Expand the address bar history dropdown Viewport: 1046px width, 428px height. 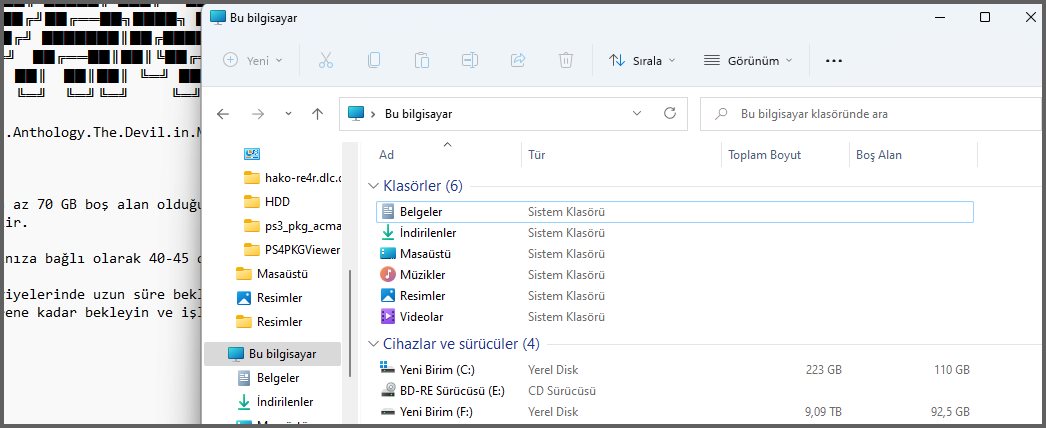pyautogui.click(x=637, y=114)
